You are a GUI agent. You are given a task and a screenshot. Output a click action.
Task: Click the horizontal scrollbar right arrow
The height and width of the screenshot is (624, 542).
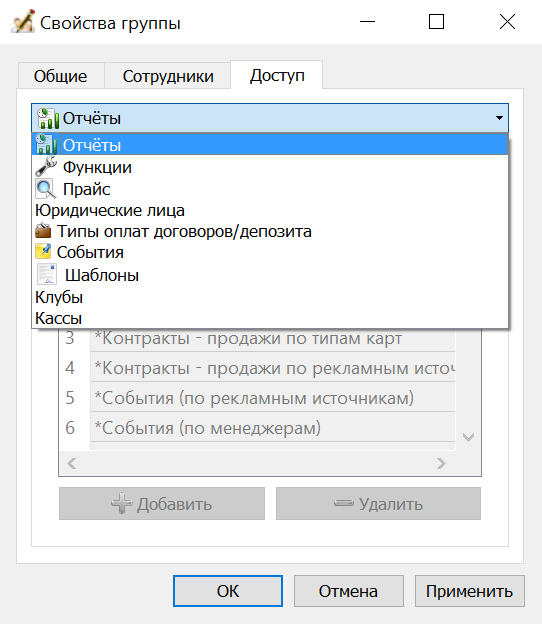[x=441, y=463]
